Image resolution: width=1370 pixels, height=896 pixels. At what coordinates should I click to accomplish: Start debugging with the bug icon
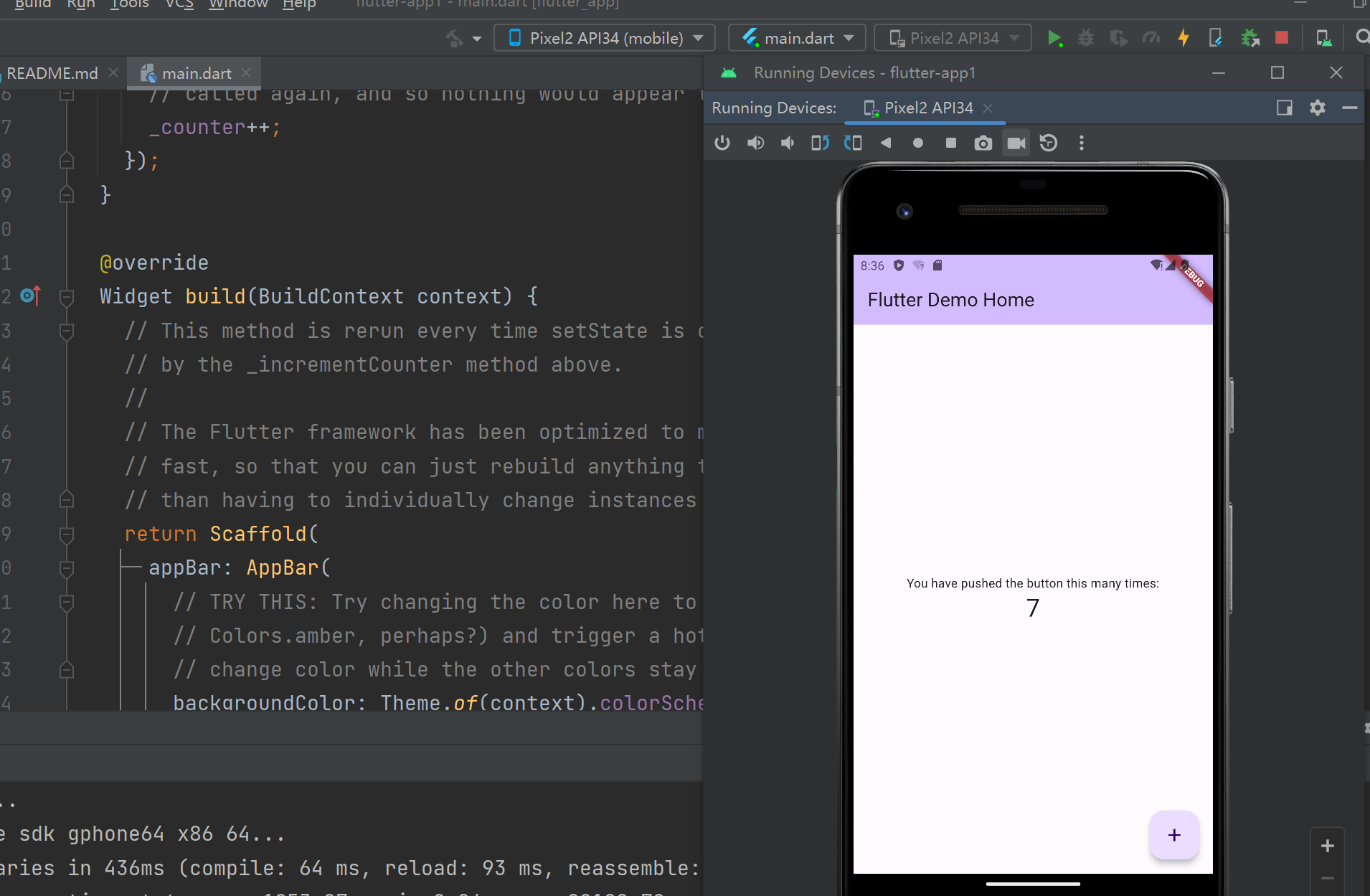click(1085, 37)
